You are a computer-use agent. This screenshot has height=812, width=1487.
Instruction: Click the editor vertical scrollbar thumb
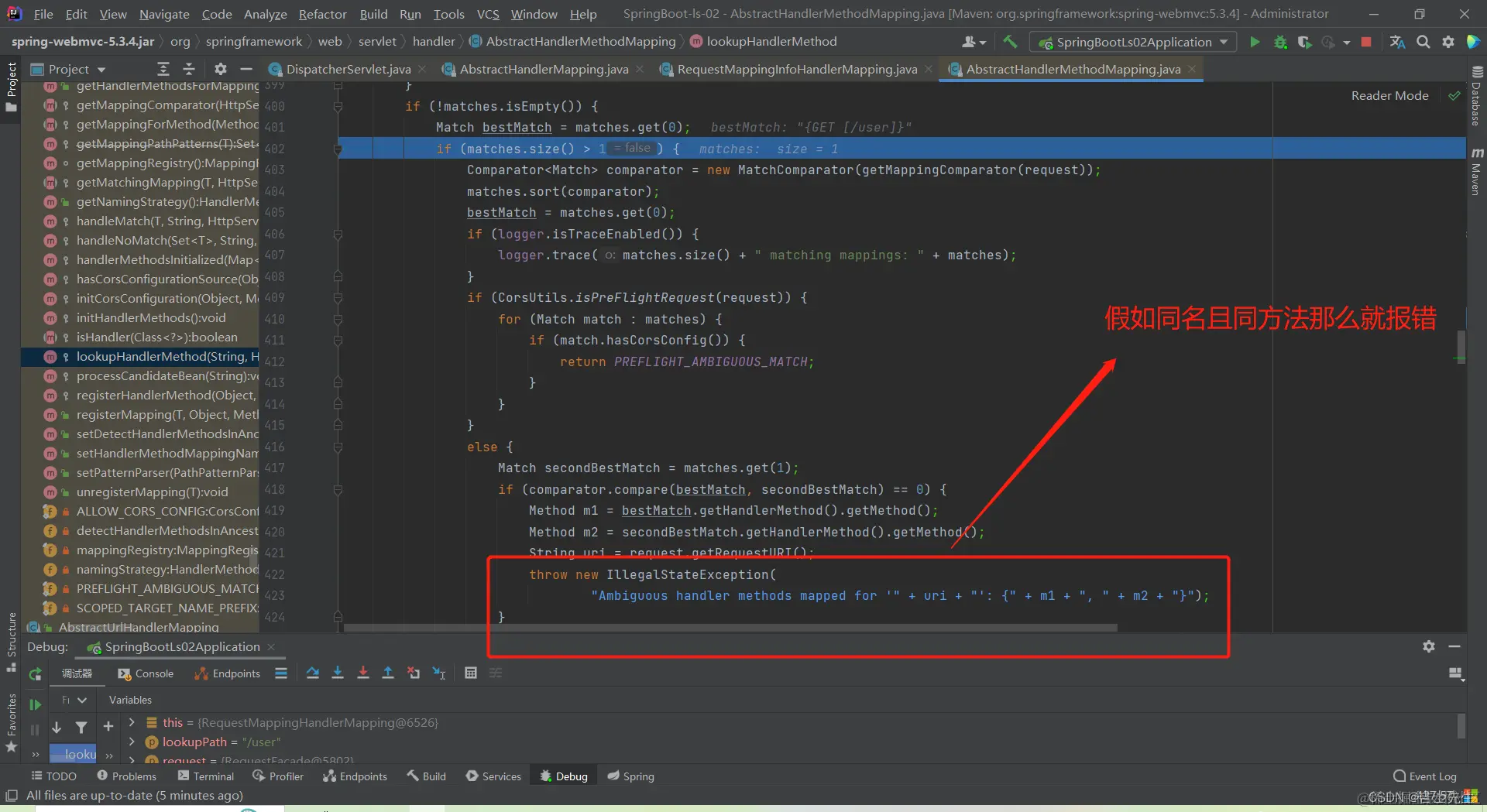pyautogui.click(x=1461, y=347)
